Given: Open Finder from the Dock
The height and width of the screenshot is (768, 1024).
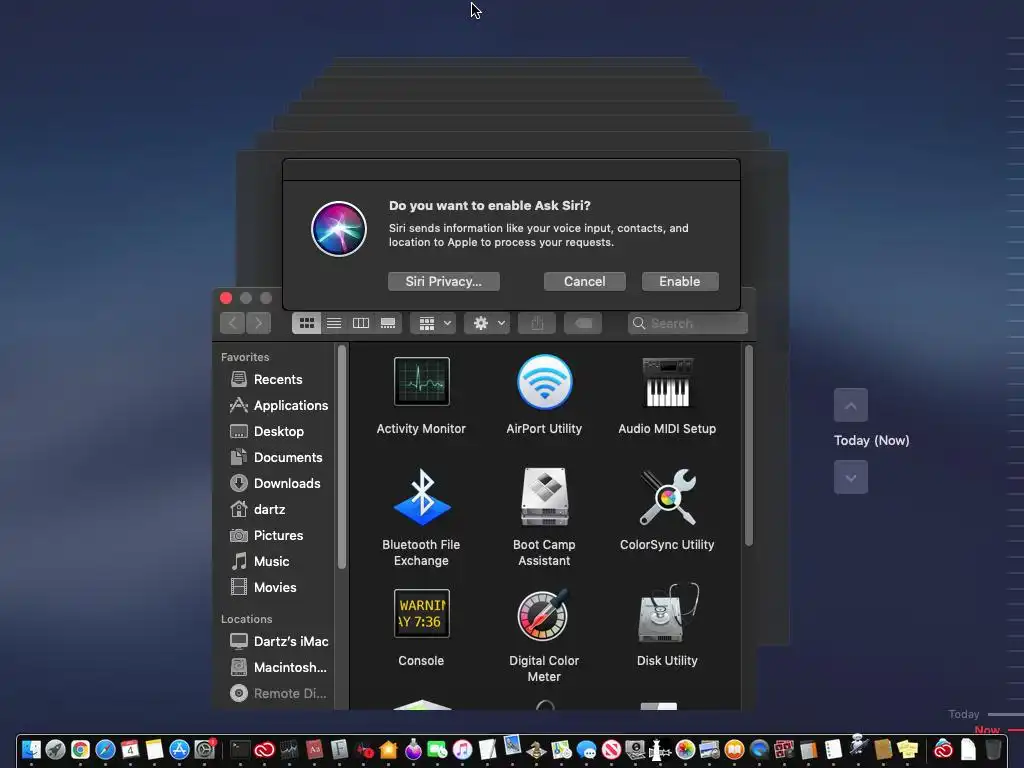Looking at the screenshot, I should coord(31,749).
